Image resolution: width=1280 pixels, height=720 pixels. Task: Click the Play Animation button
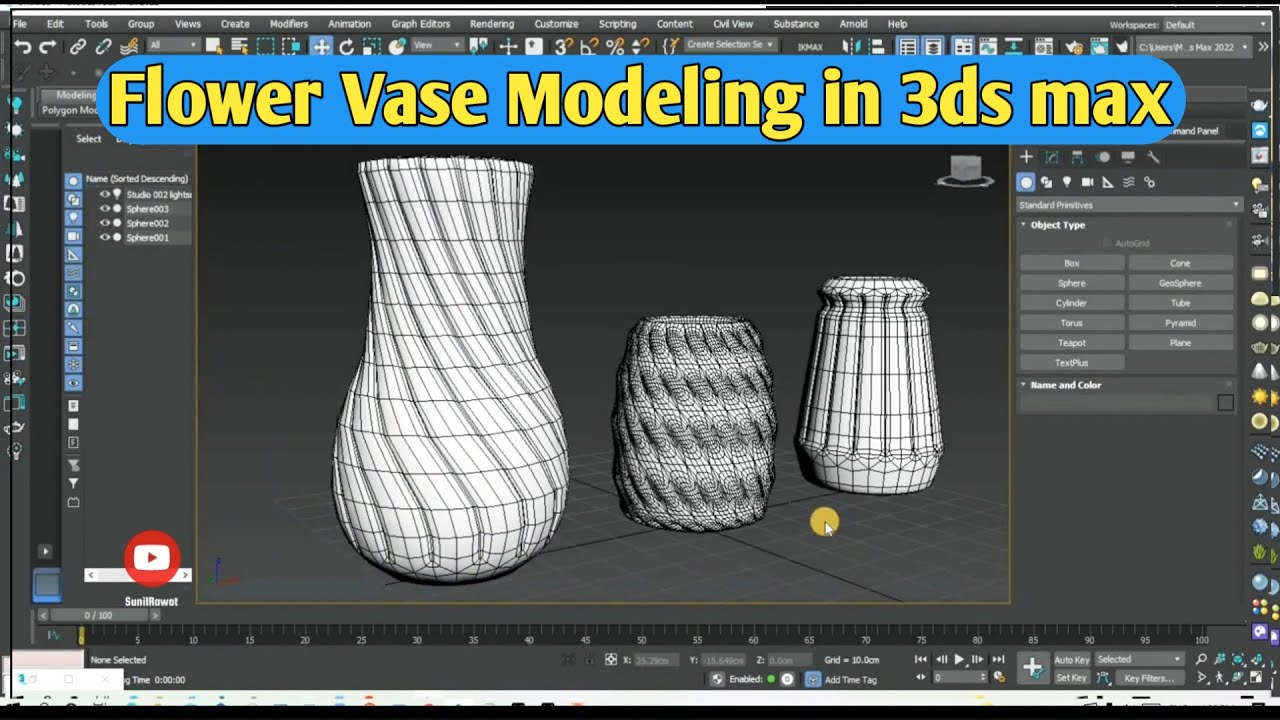tap(959, 659)
